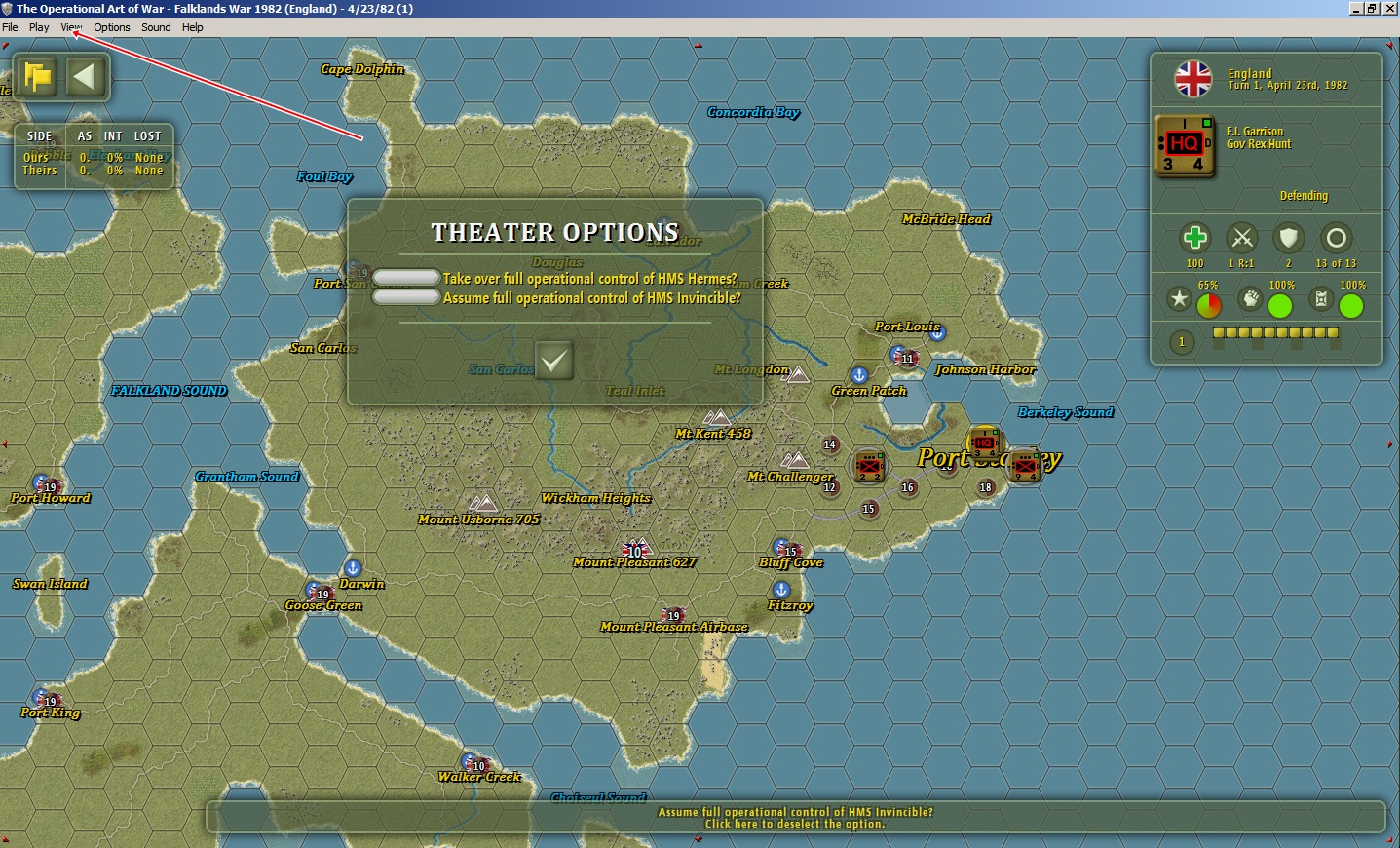Click the yellow squares unit stack bar

pos(1275,332)
